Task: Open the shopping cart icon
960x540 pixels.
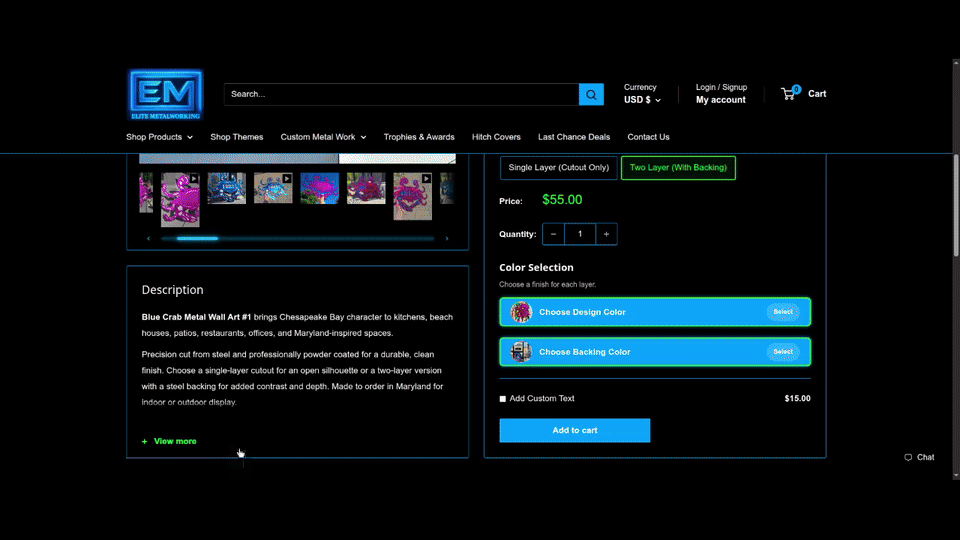Action: (790, 93)
